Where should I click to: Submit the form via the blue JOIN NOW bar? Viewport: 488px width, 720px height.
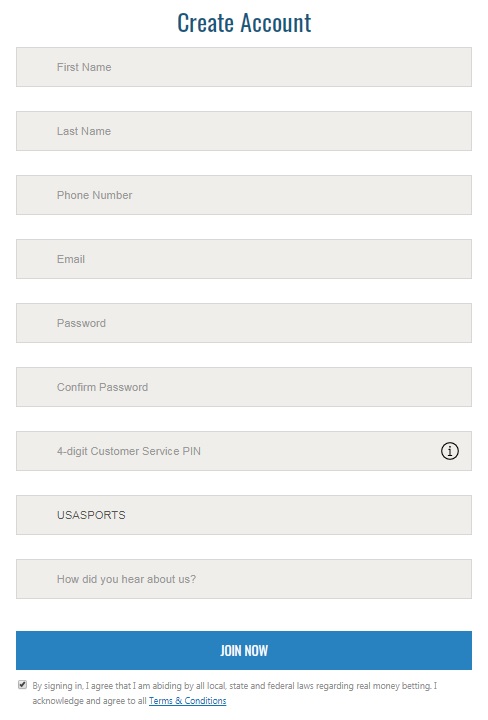(244, 650)
